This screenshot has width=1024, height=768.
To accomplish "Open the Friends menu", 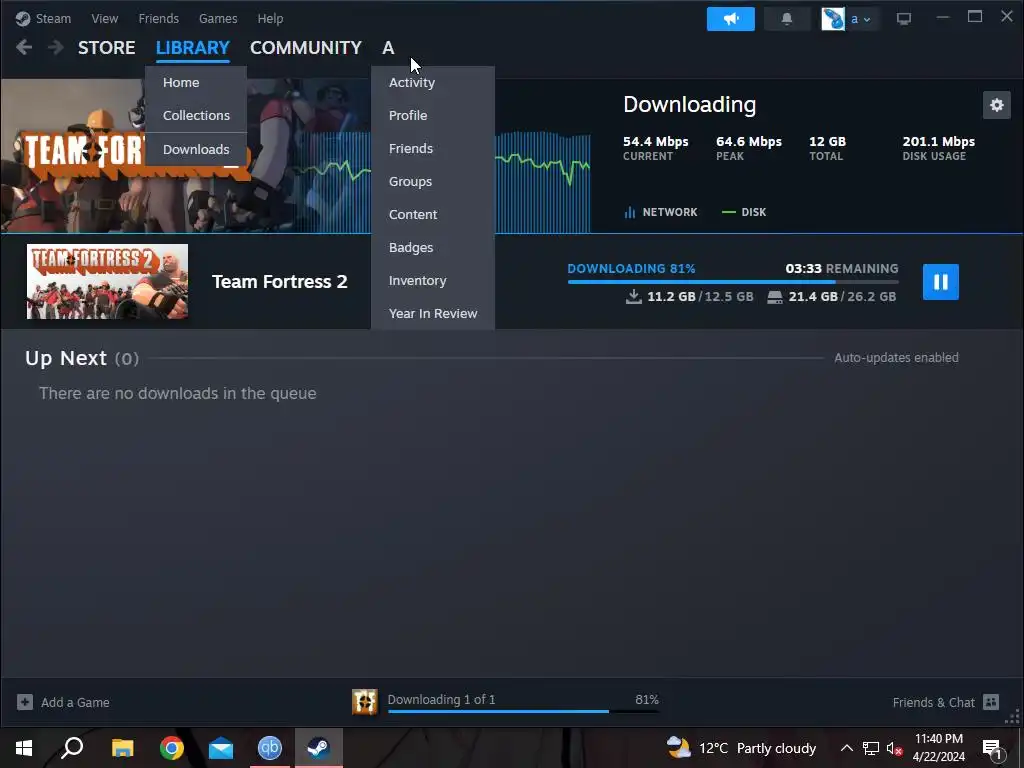I will tap(159, 18).
